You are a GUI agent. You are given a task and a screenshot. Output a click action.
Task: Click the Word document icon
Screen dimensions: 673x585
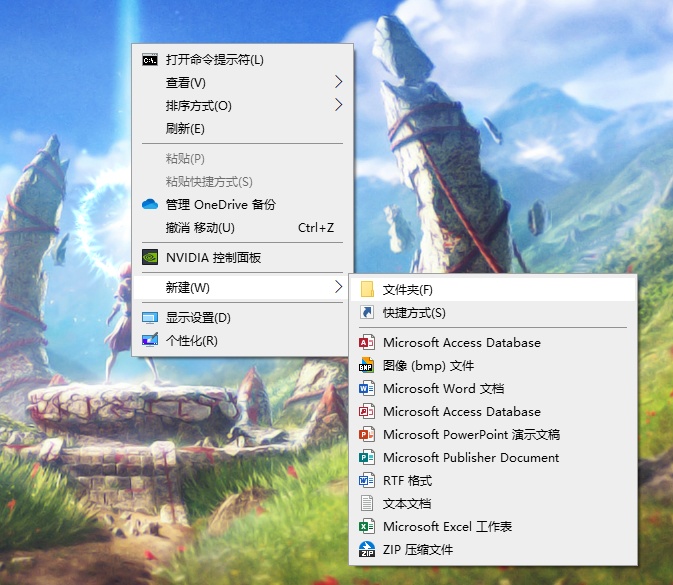(367, 388)
